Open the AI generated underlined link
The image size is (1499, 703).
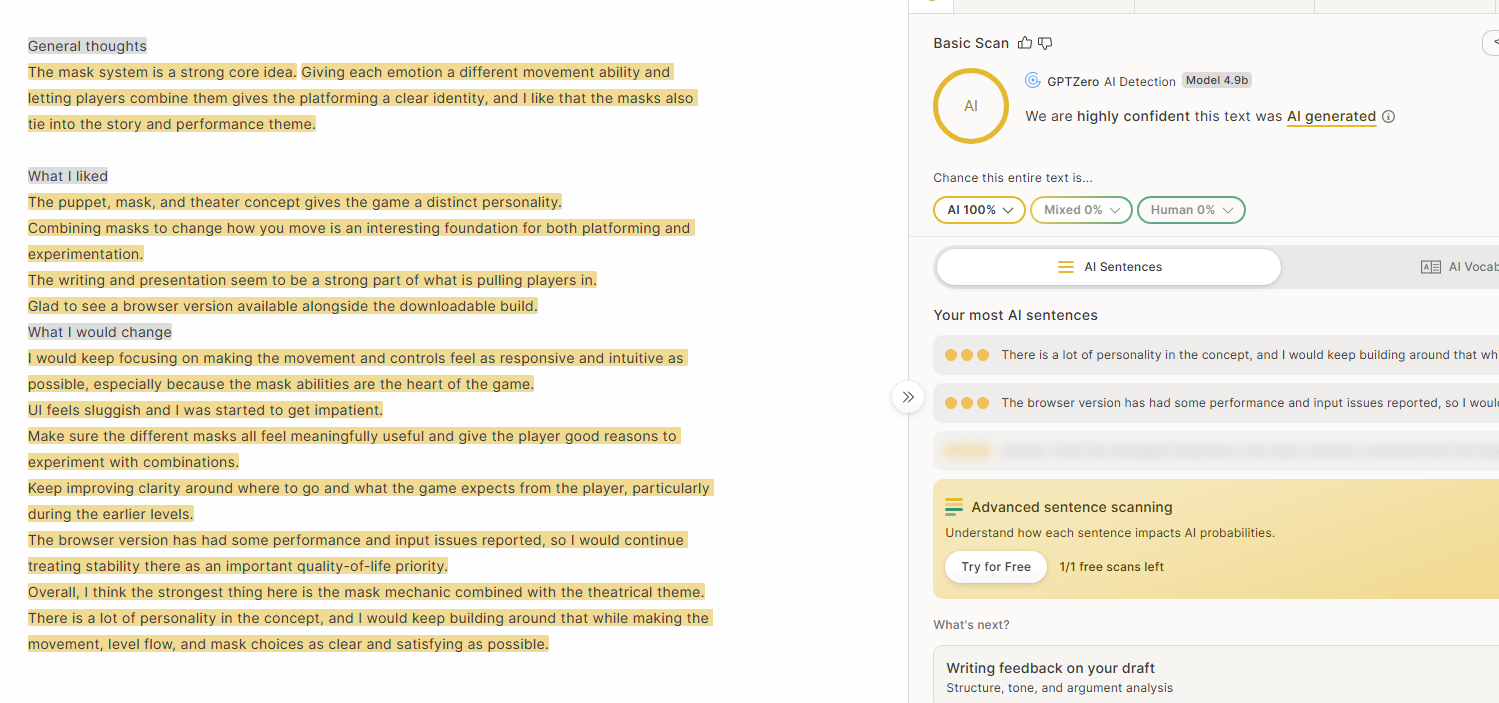[x=1331, y=117]
